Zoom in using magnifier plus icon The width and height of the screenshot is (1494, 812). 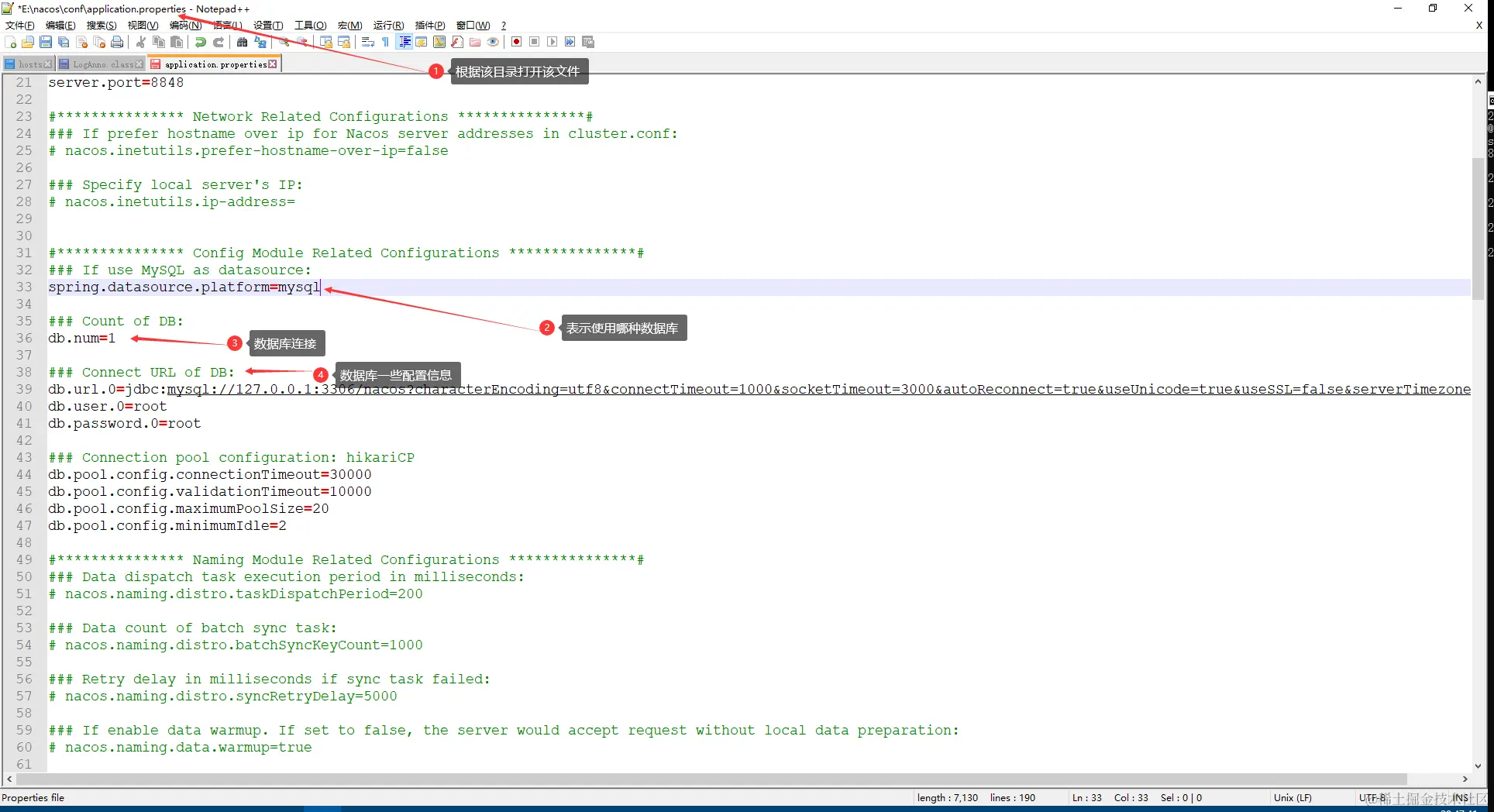point(284,42)
